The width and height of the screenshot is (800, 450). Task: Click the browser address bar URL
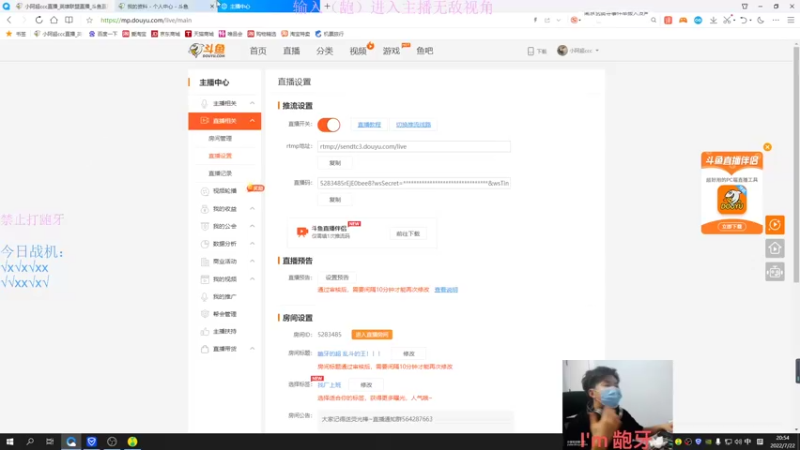click(x=146, y=20)
